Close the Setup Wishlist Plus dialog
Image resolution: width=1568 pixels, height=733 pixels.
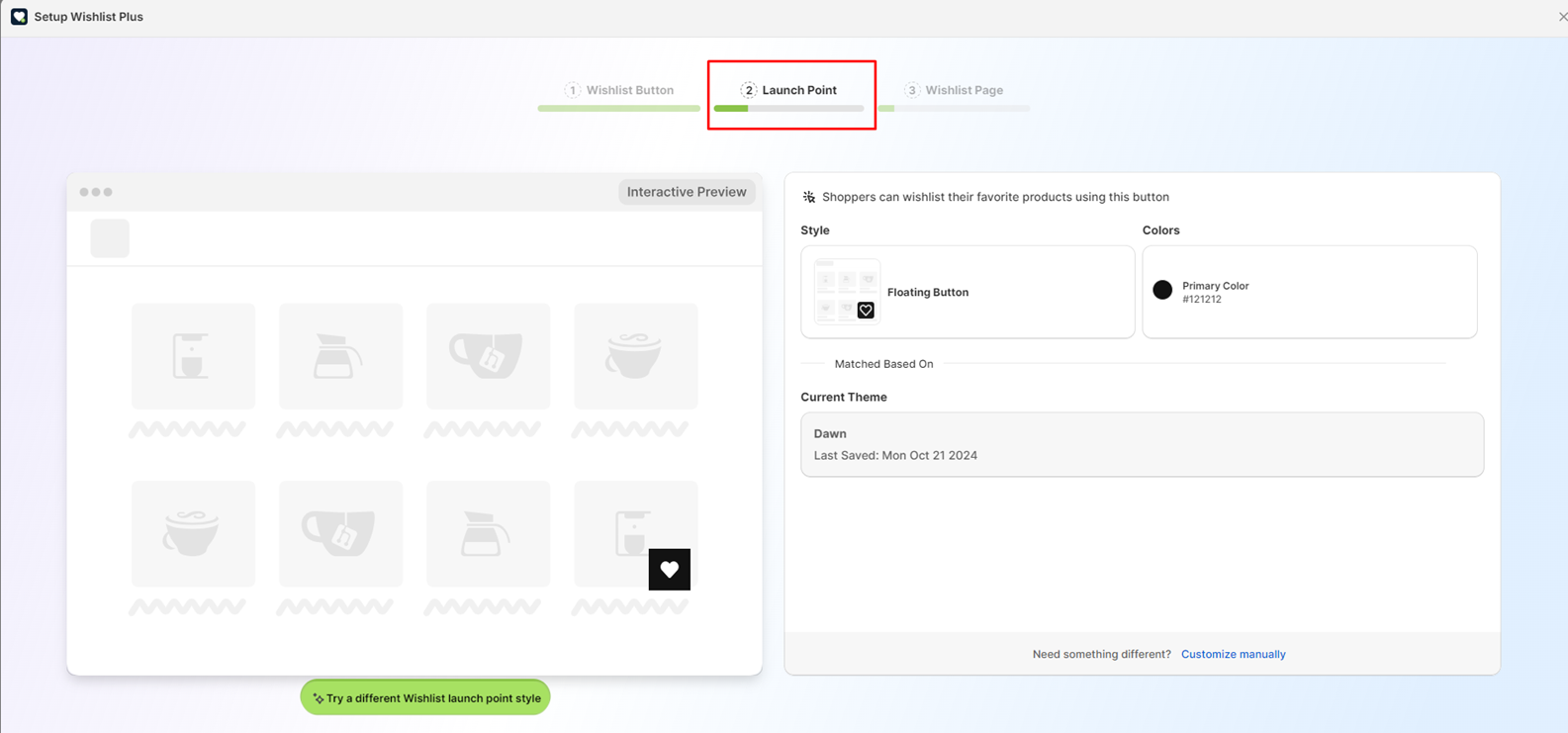tap(1562, 17)
